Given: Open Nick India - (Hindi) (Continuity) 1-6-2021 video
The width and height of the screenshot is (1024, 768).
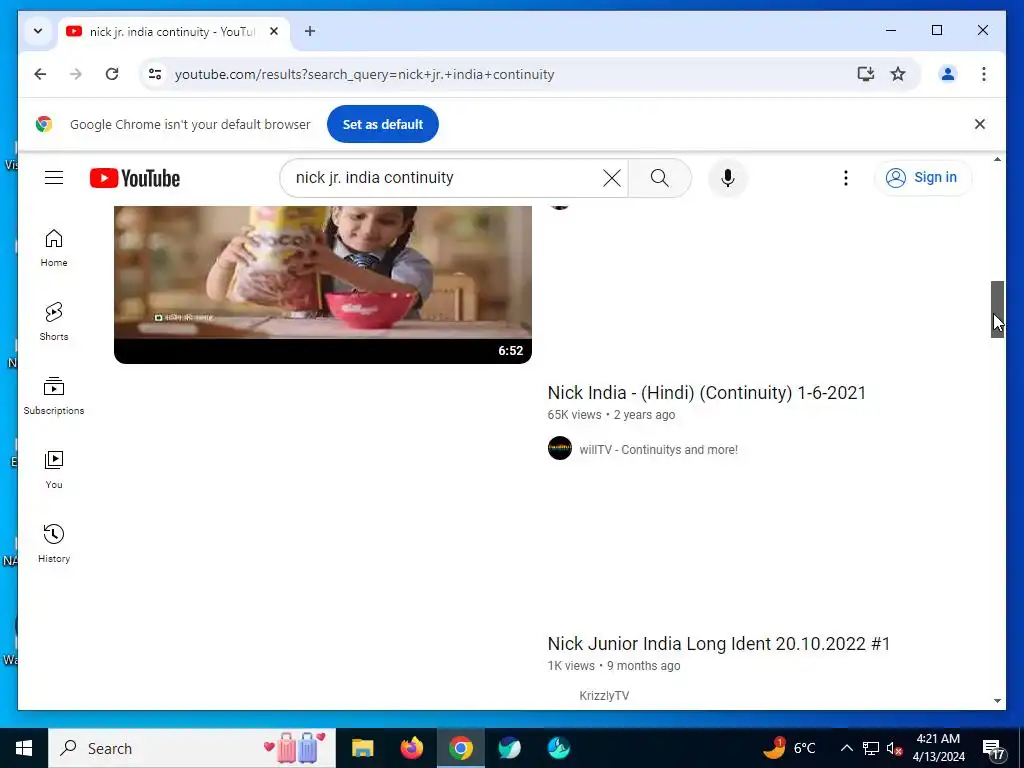Looking at the screenshot, I should coord(707,392).
